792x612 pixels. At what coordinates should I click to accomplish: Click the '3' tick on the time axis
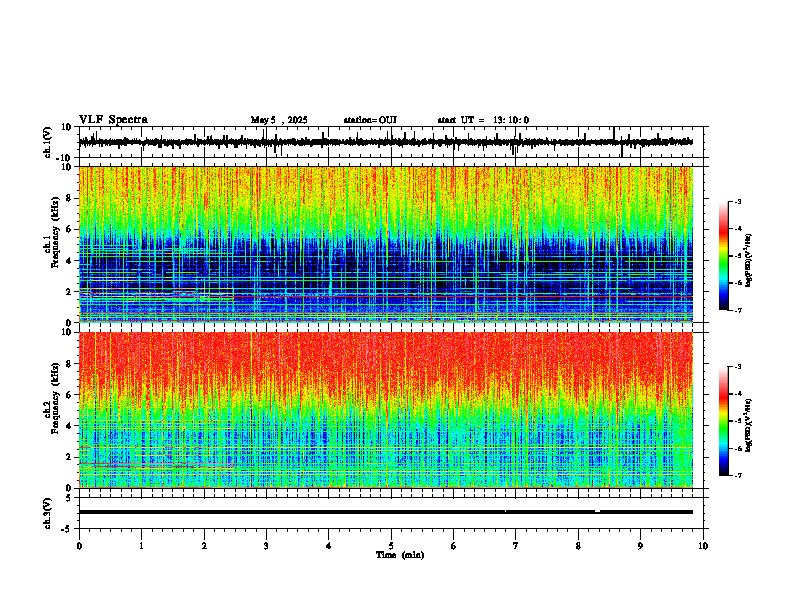click(266, 546)
